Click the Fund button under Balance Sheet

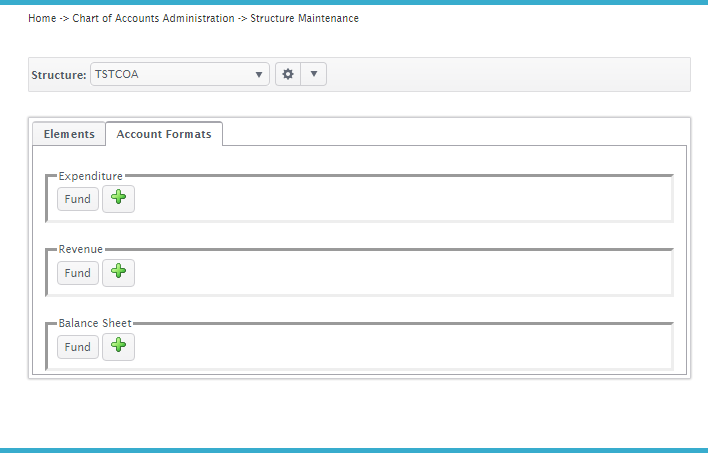pyautogui.click(x=78, y=347)
